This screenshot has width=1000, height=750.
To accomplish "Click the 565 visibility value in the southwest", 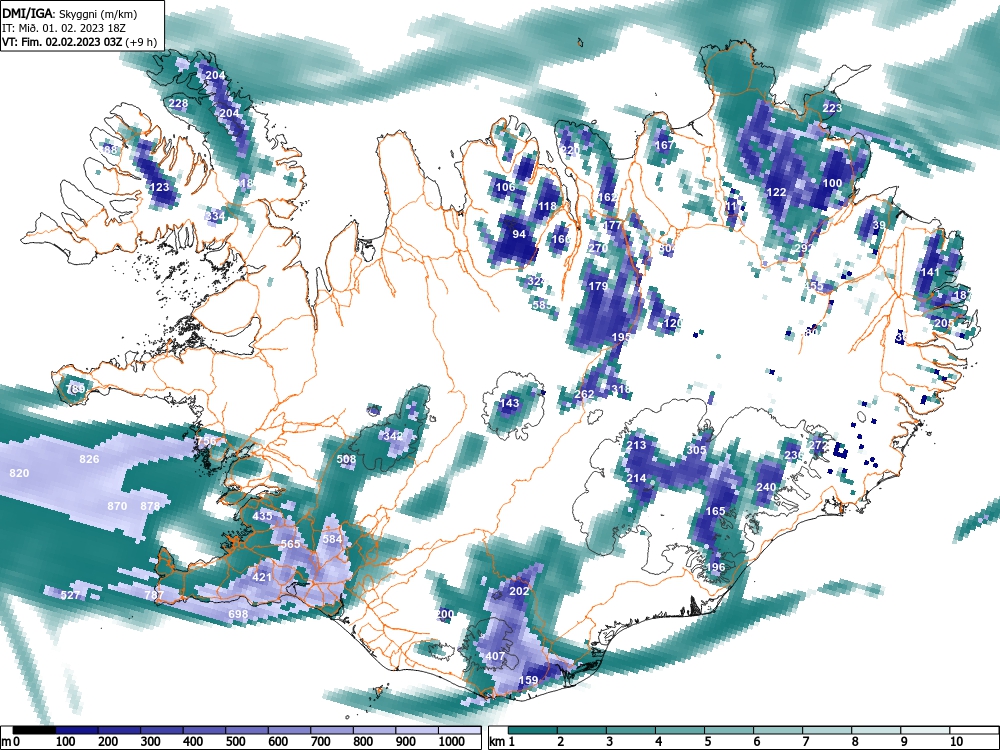I will 290,544.
